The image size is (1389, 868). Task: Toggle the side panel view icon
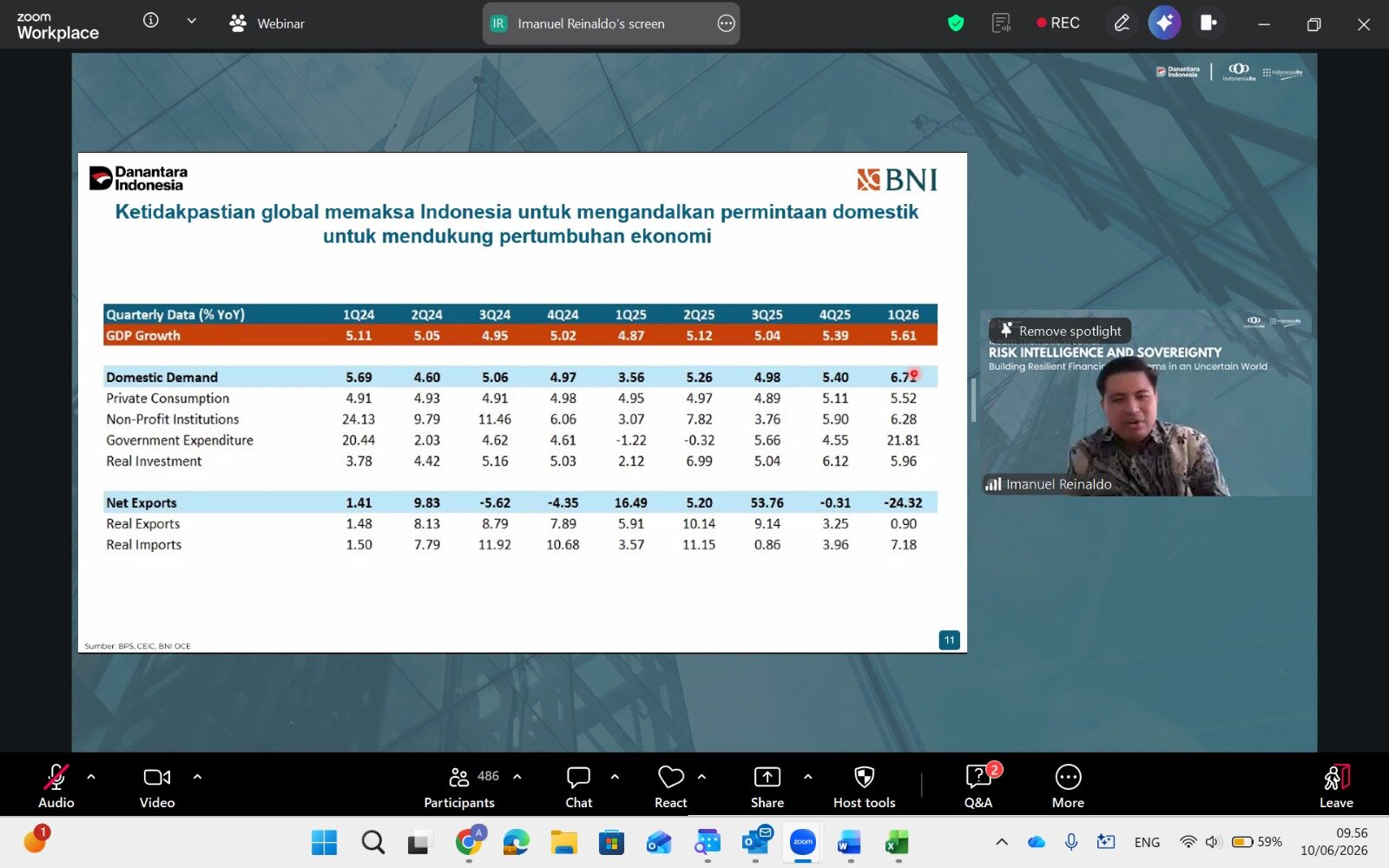[1208, 23]
